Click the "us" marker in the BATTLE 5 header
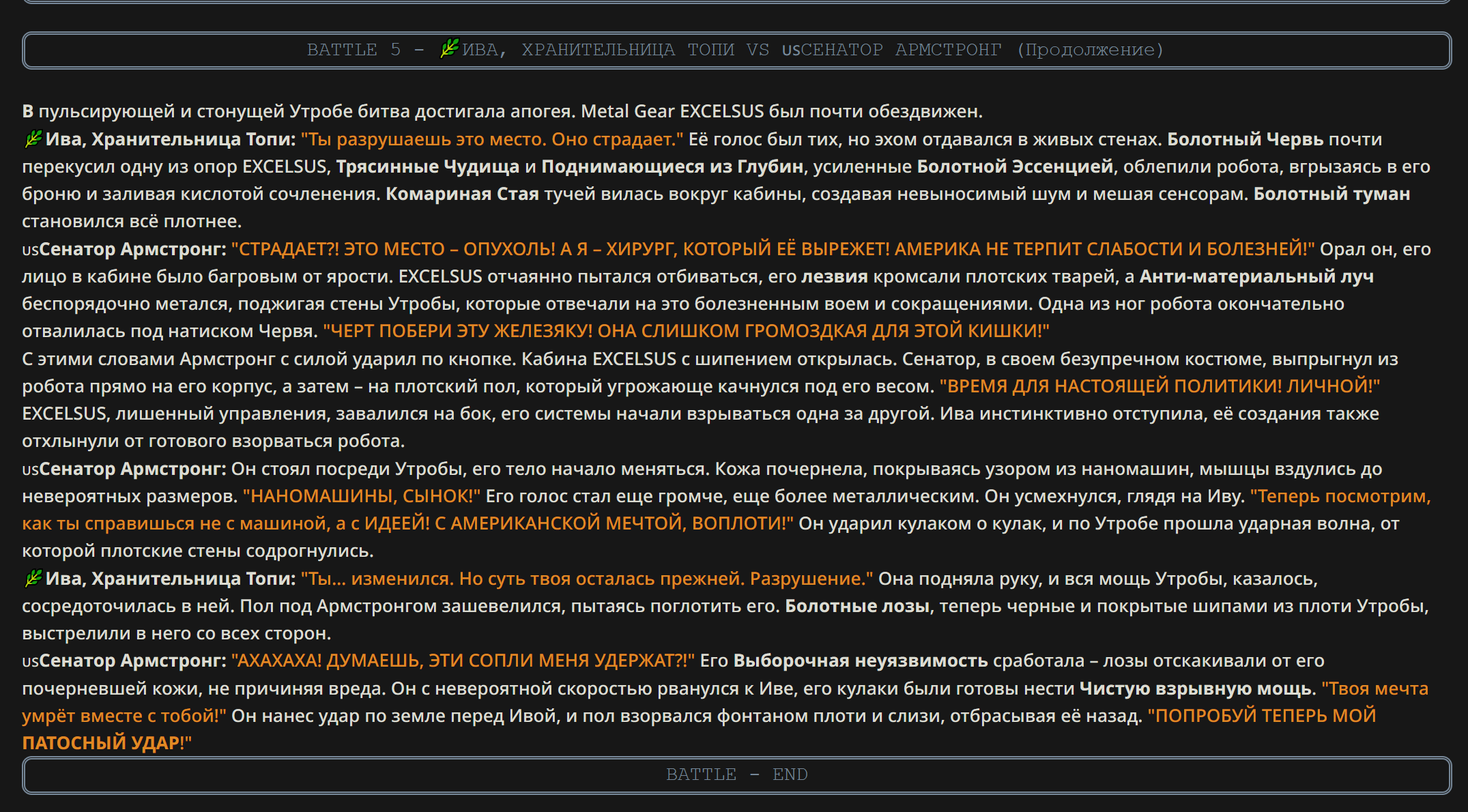This screenshot has width=1468, height=812. point(791,50)
